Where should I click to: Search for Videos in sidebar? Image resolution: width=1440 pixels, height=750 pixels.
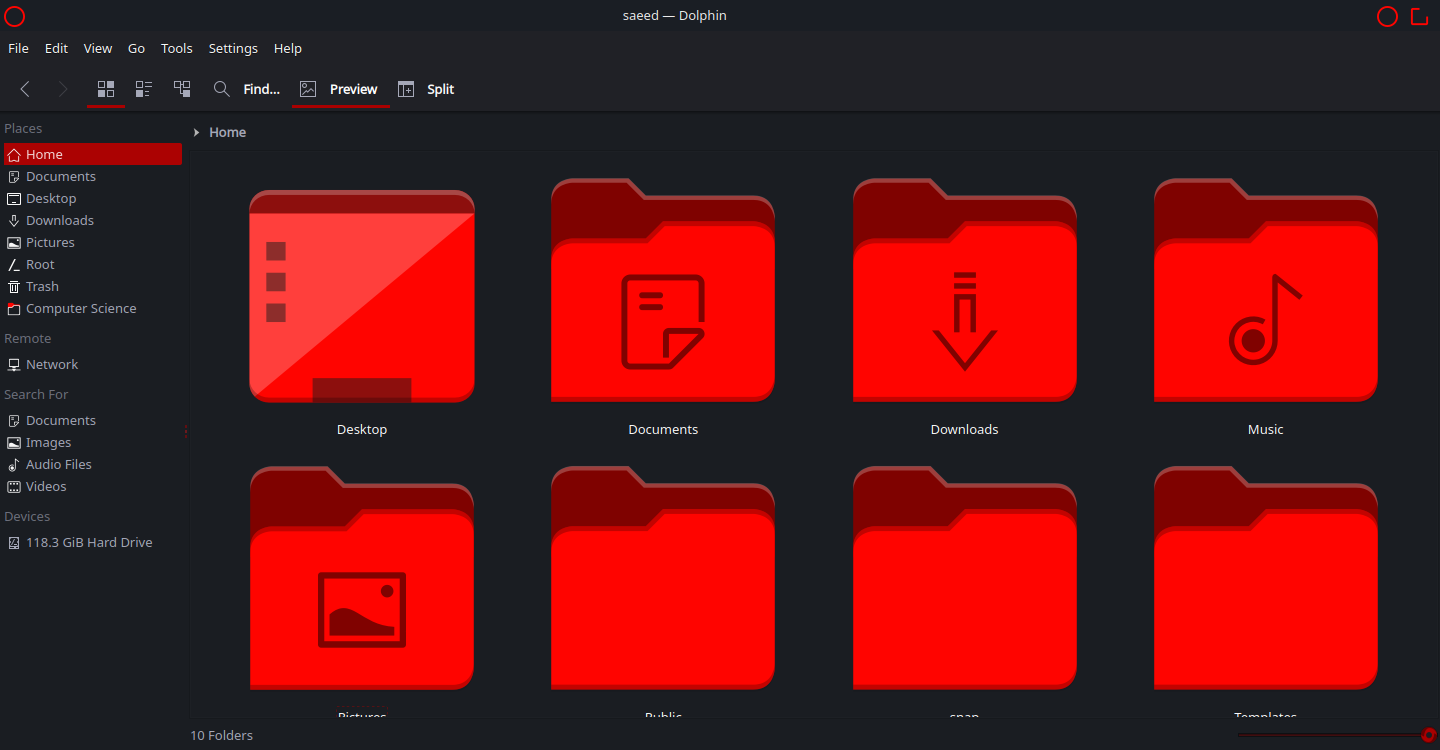[93, 486]
